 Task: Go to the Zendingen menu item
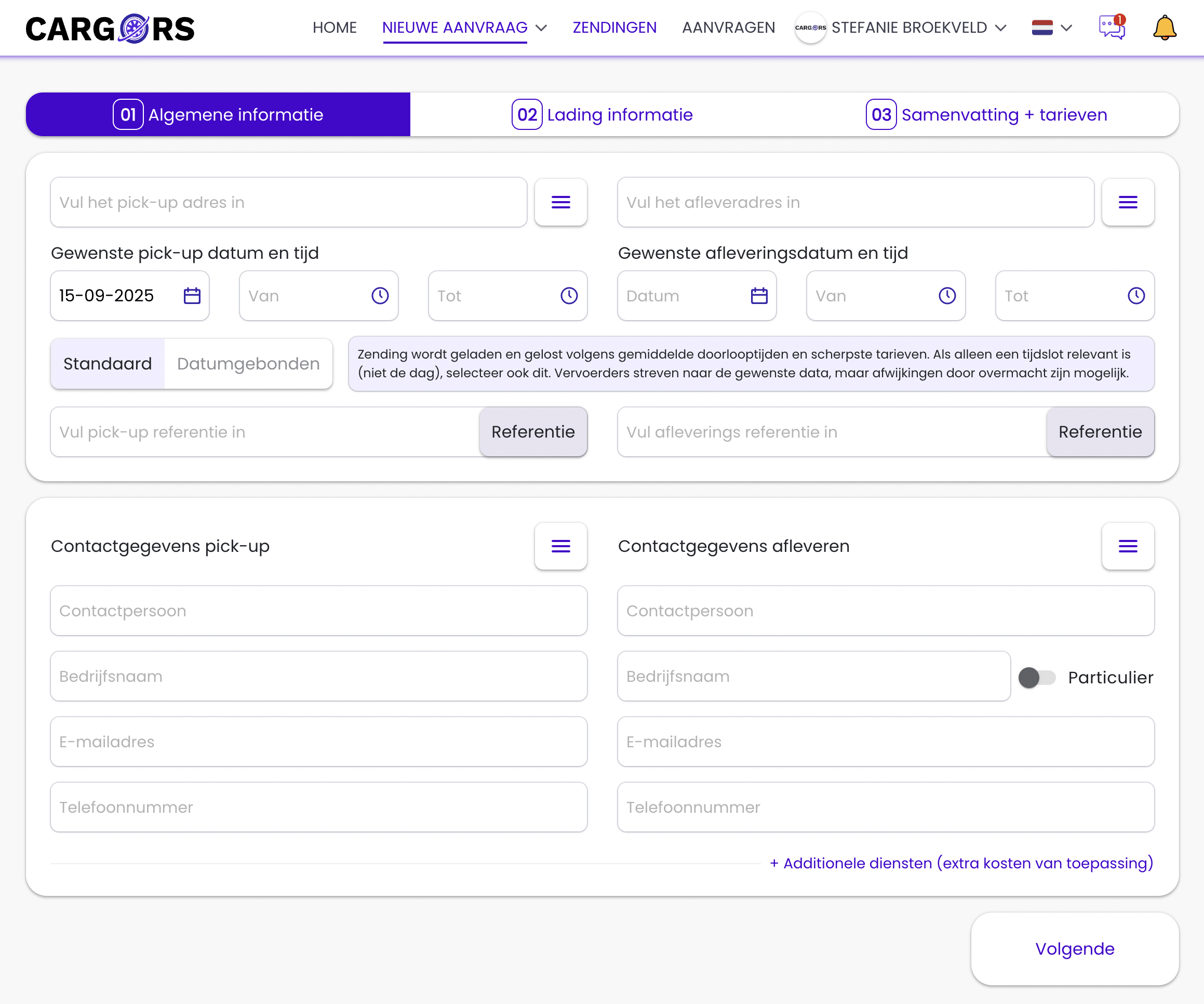[614, 28]
